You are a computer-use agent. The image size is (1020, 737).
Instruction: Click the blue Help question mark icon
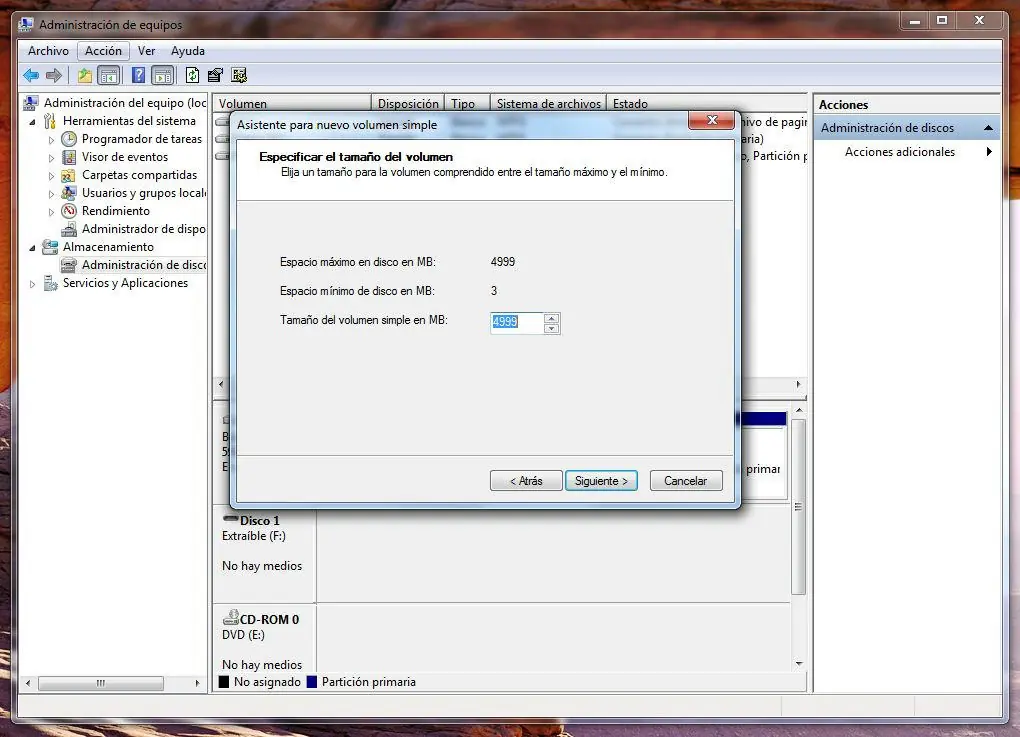coord(139,75)
